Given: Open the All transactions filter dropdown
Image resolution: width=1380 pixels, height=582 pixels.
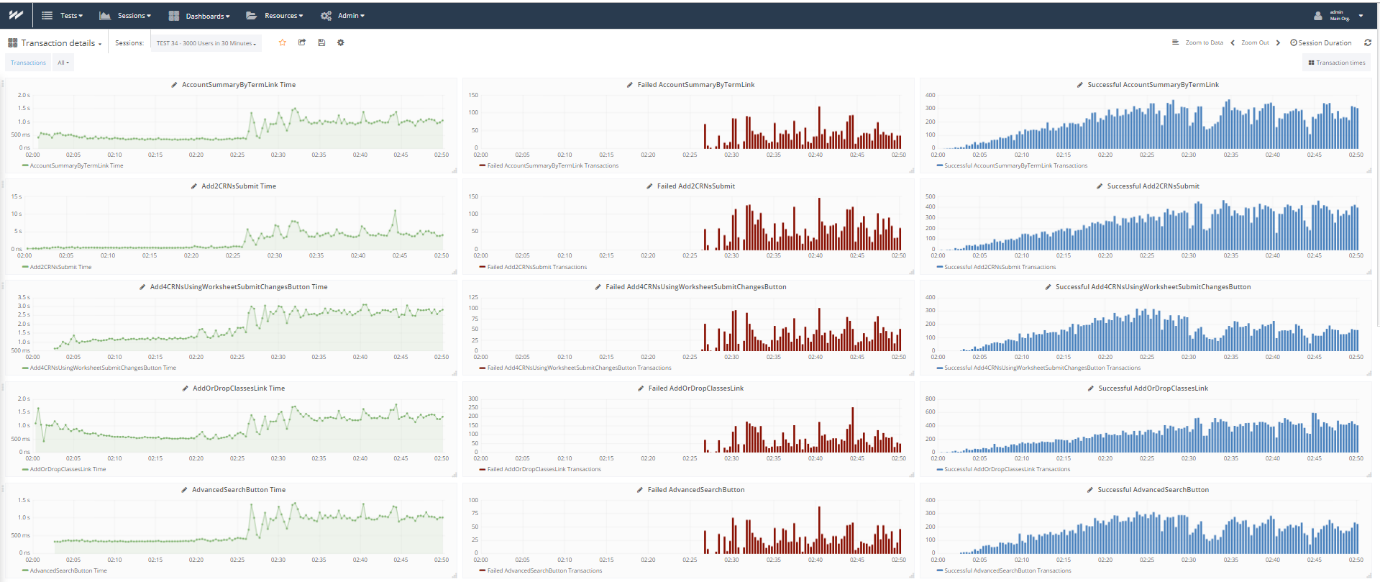Looking at the screenshot, I should tap(62, 63).
